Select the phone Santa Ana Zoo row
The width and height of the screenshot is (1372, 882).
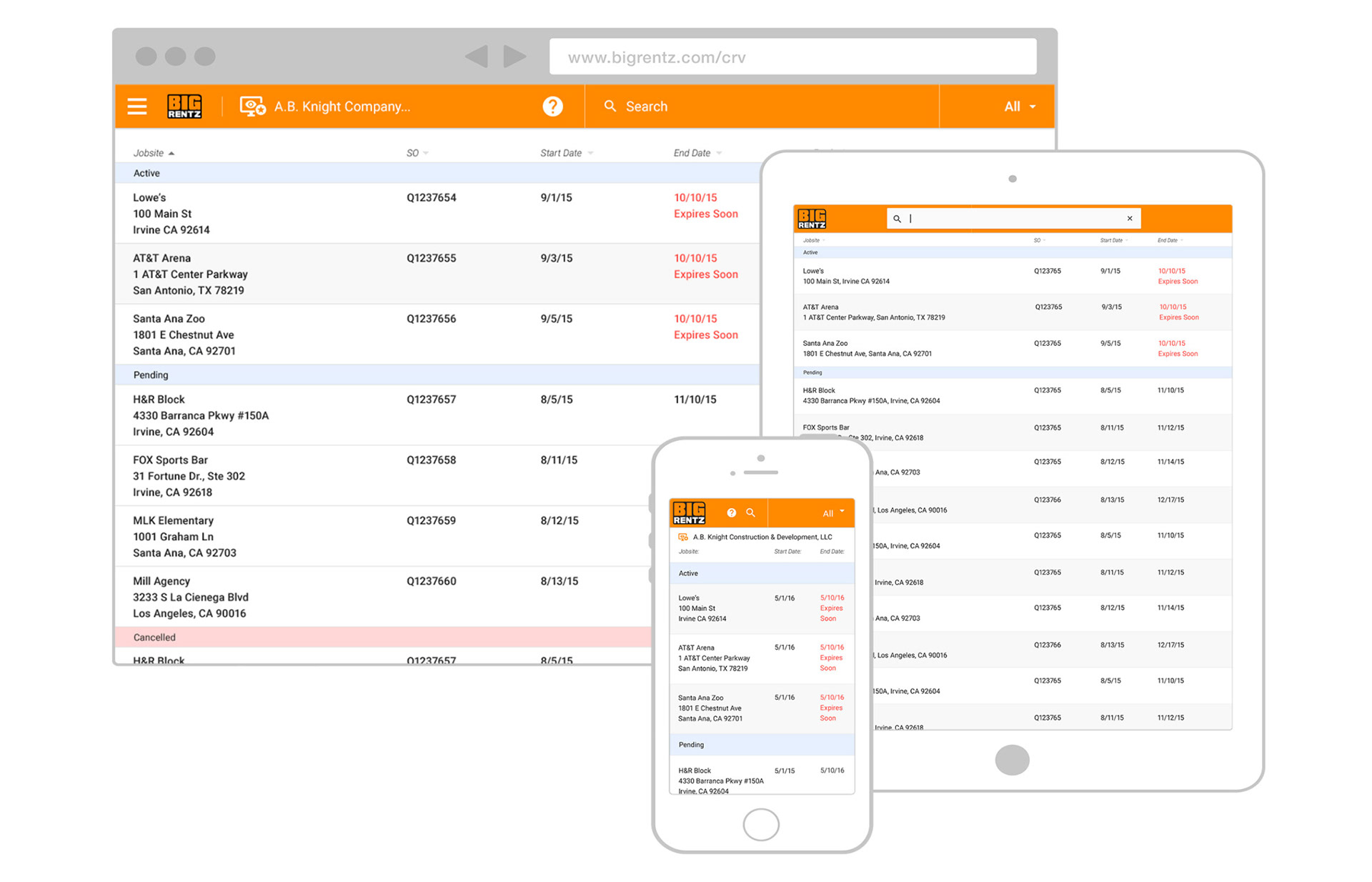pos(762,708)
